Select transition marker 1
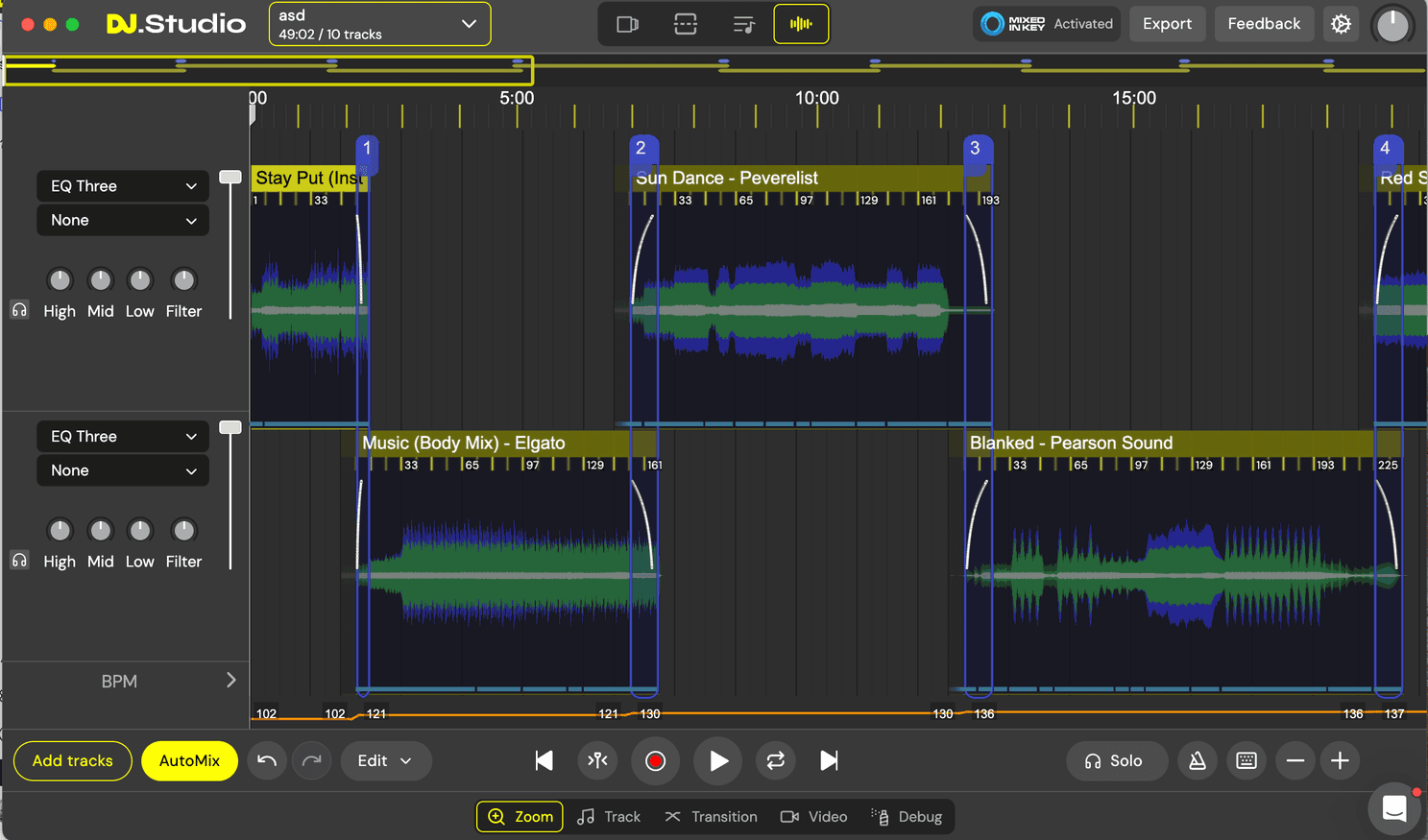Viewport: 1428px width, 840px height. pos(367,149)
